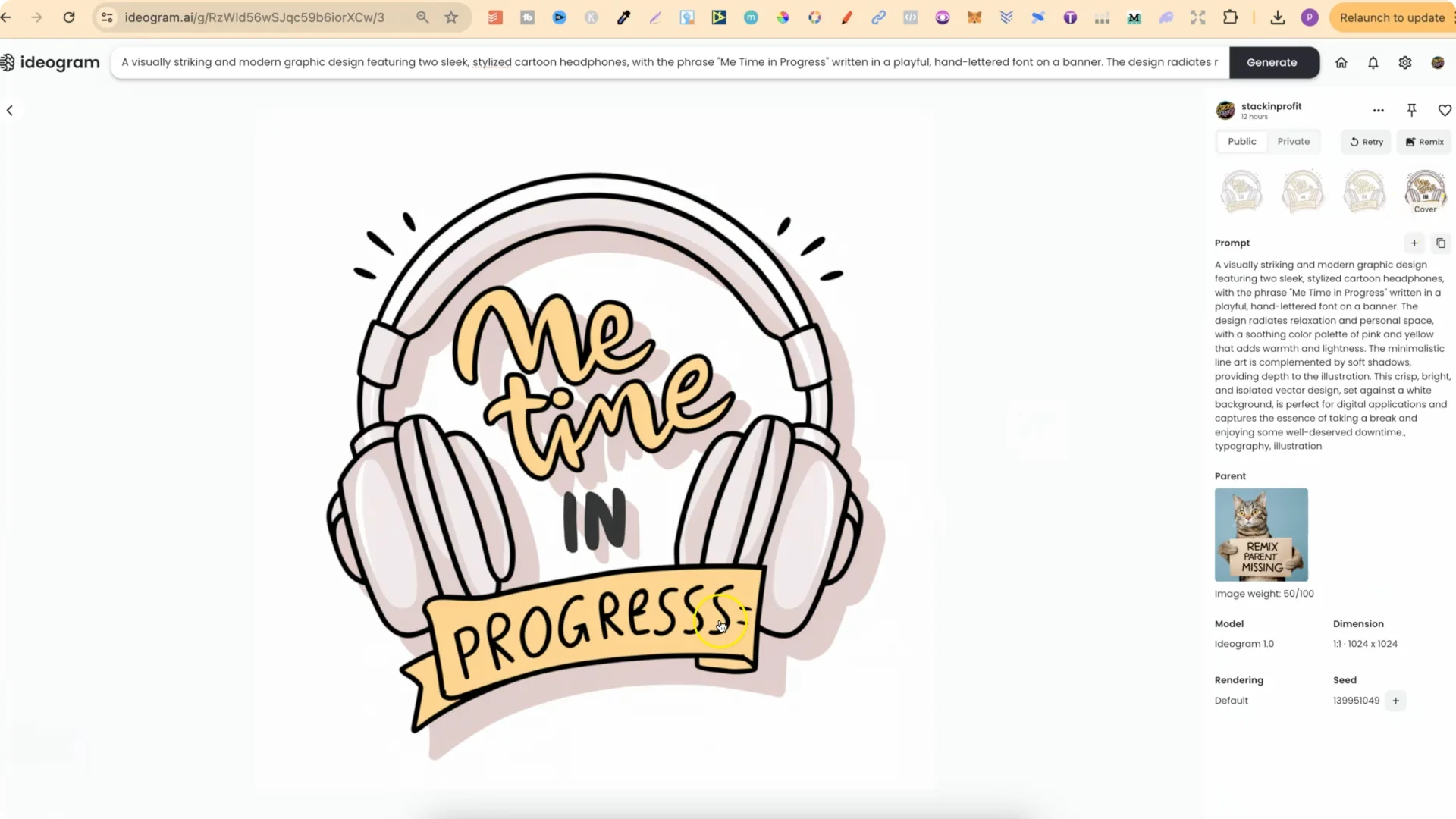Open the ideogram home page icon
Screen dimensions: 1456x819
pyautogui.click(x=1340, y=62)
